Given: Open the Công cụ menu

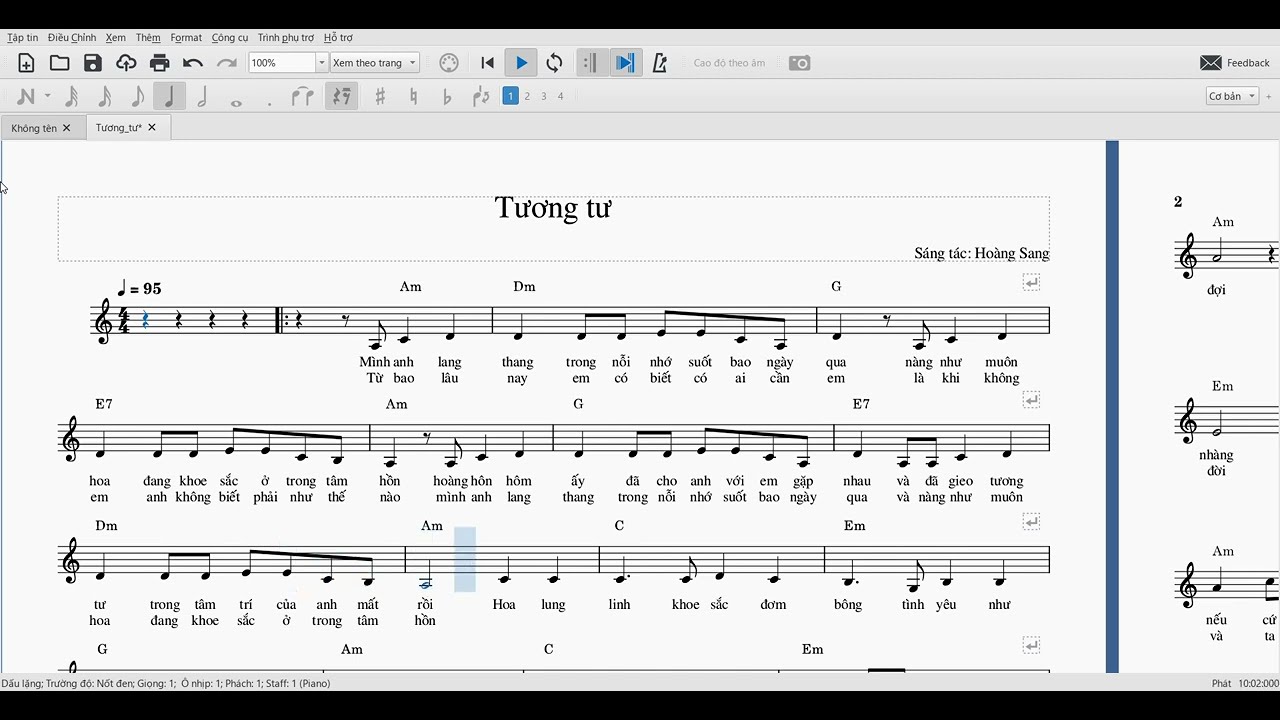Looking at the screenshot, I should coord(230,38).
